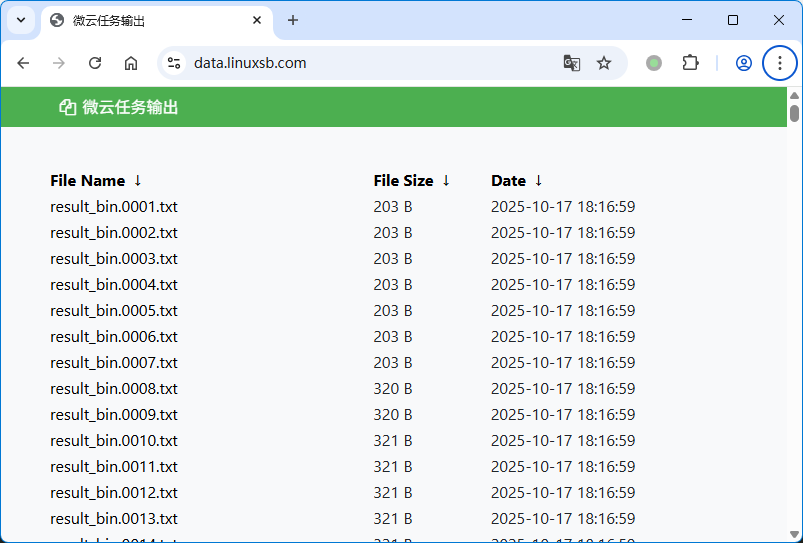Open the result_bin.0001.txt file
803x543 pixels.
pos(114,207)
